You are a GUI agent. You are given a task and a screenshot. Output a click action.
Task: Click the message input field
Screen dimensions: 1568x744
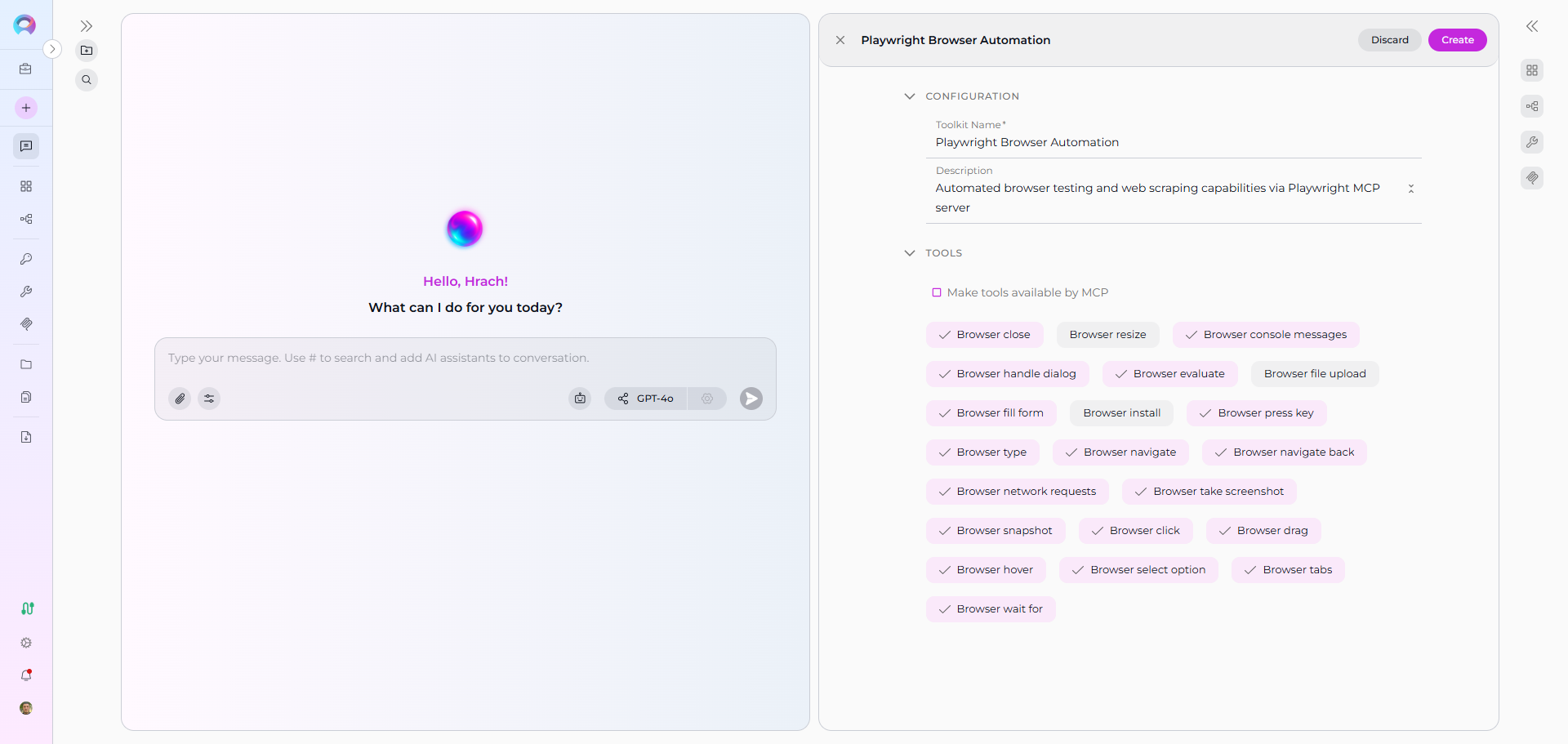[x=464, y=359]
